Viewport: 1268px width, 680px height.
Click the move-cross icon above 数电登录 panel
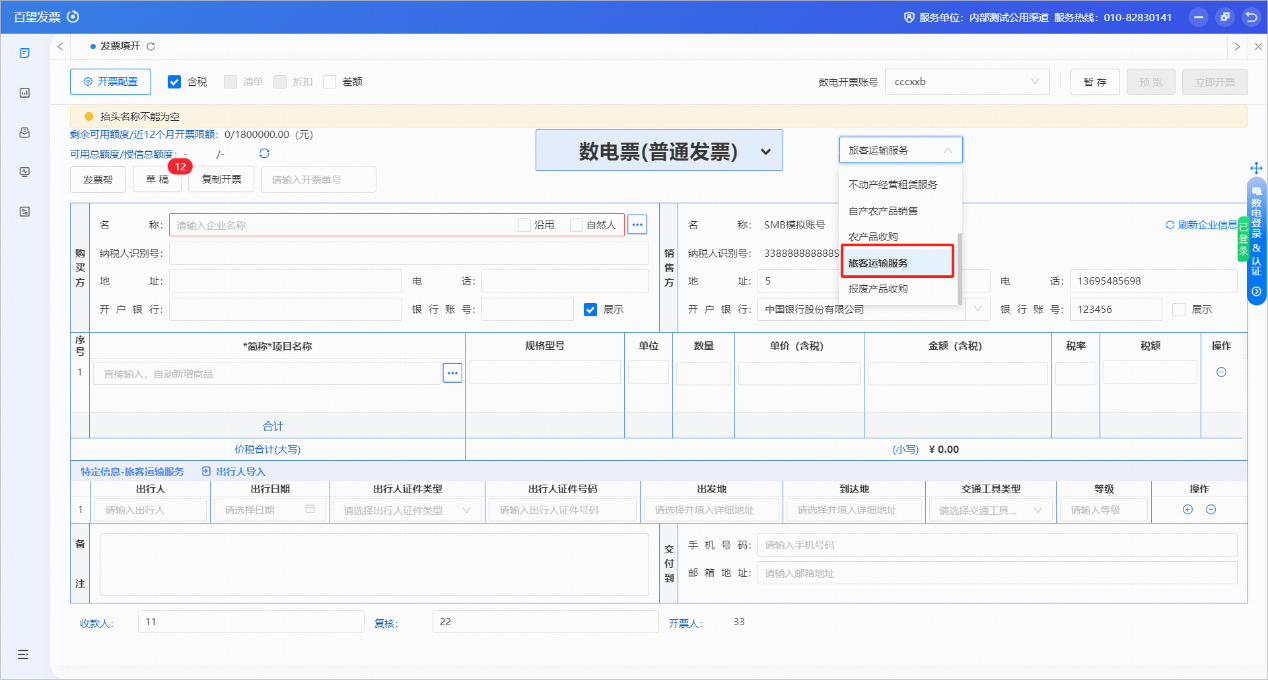click(1257, 168)
